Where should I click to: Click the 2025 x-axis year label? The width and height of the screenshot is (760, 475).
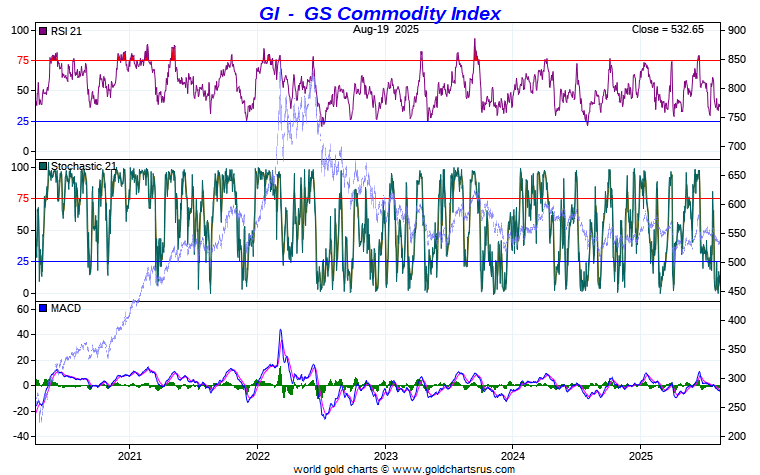pyautogui.click(x=640, y=456)
